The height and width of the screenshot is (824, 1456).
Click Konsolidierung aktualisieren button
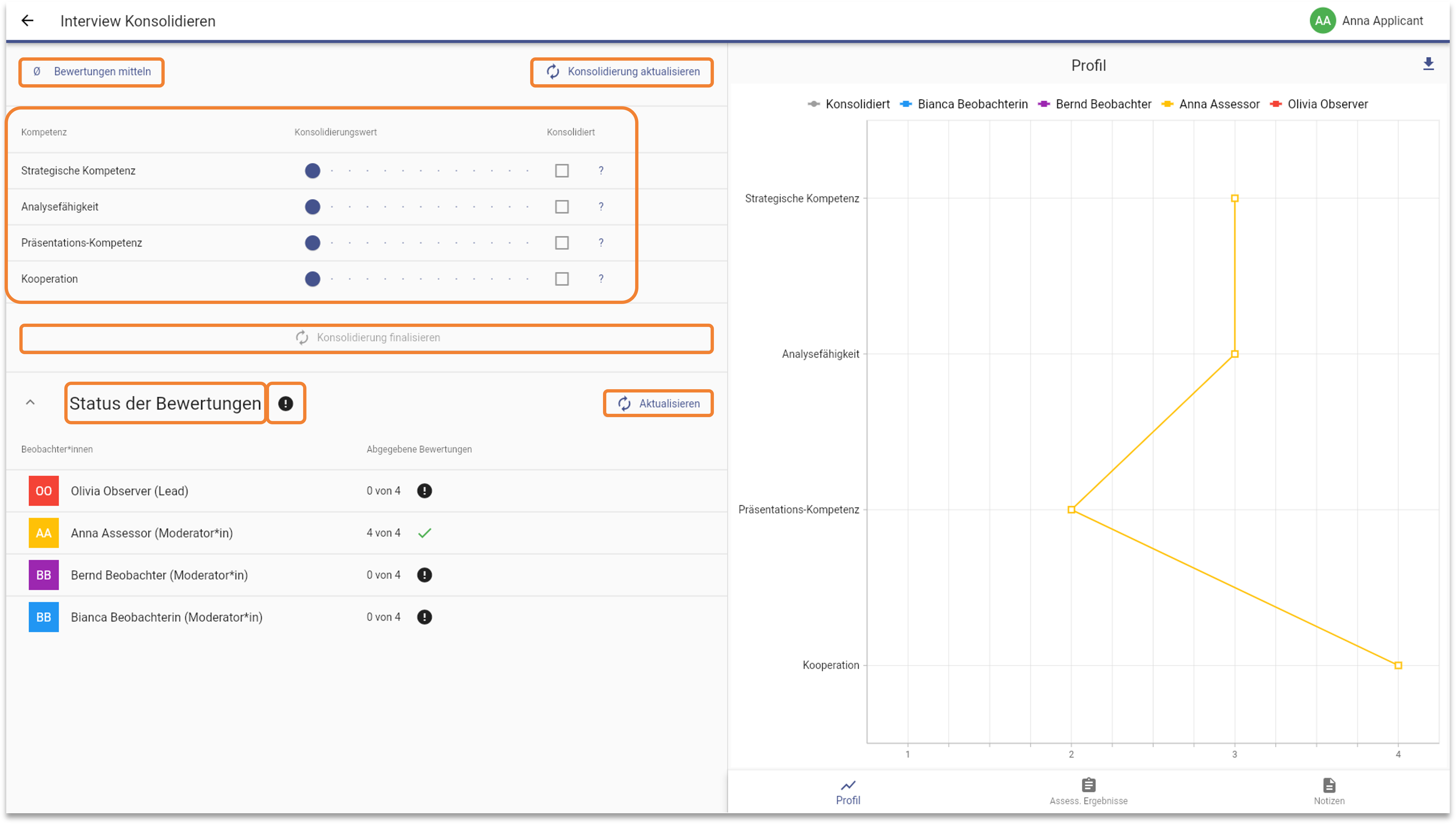(x=622, y=72)
